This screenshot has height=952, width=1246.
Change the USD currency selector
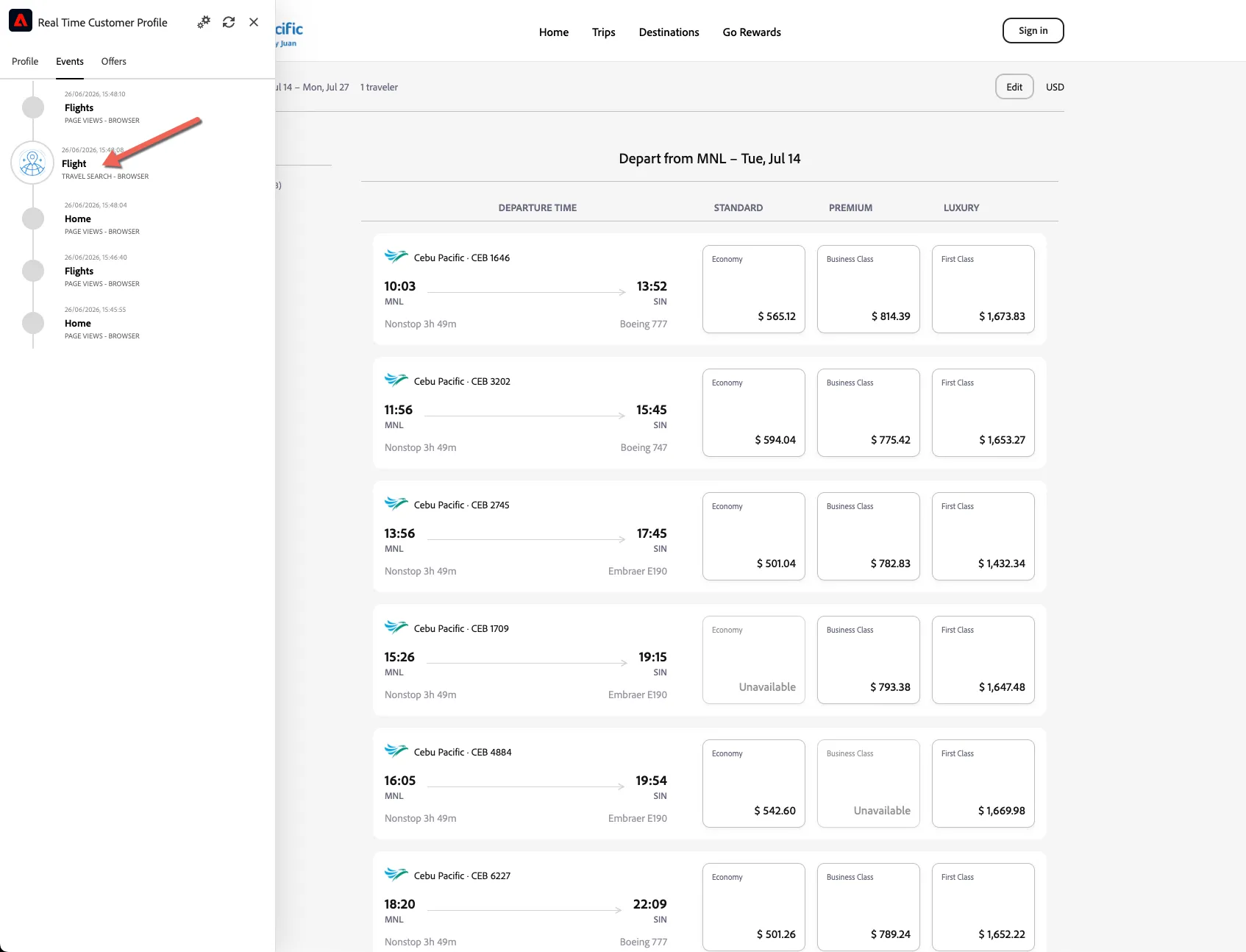point(1055,87)
